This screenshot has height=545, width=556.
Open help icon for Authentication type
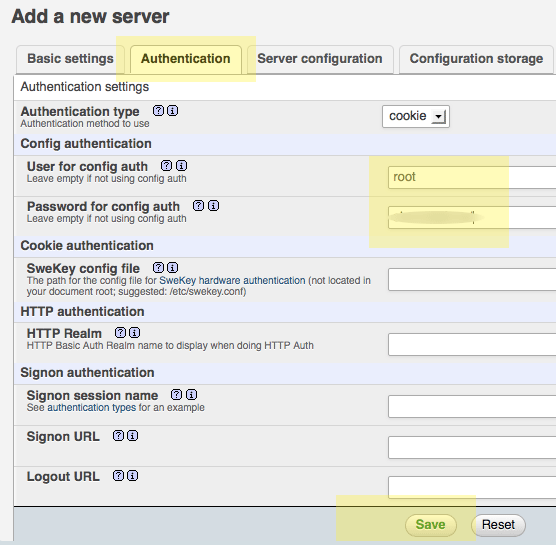click(158, 111)
